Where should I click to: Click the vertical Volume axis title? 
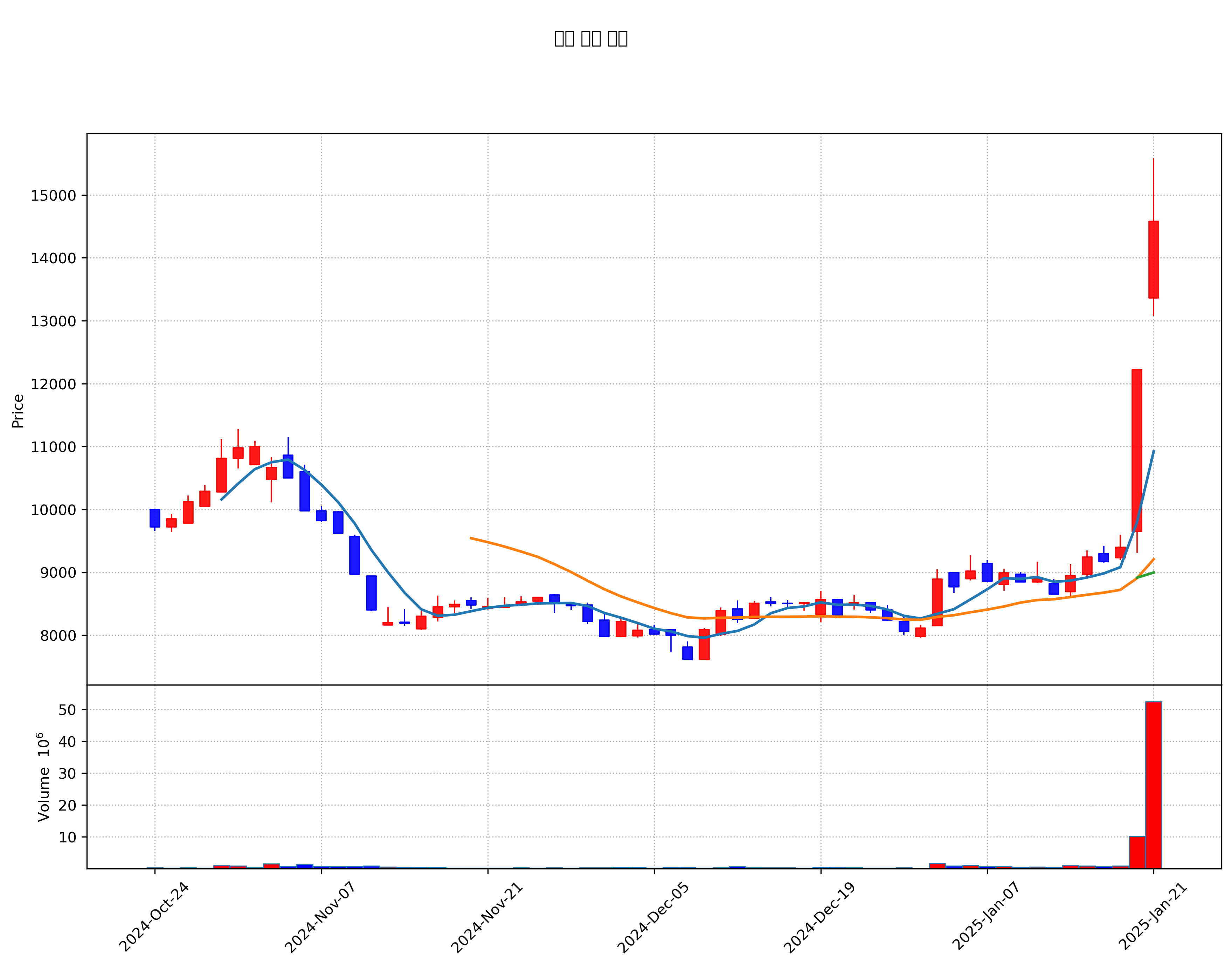click(x=43, y=777)
